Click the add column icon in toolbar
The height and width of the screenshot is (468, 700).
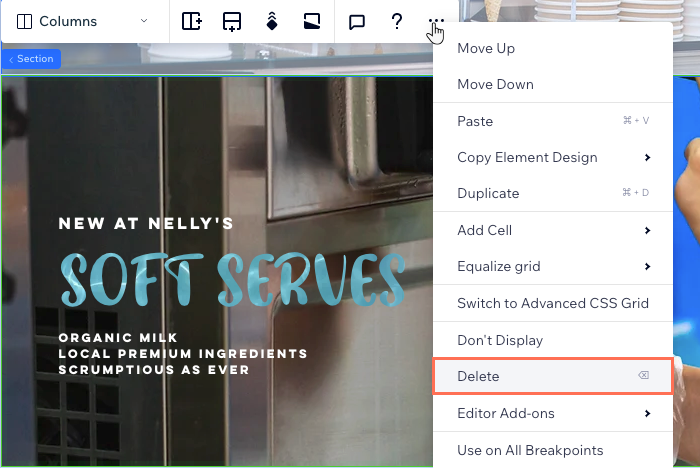tap(192, 21)
